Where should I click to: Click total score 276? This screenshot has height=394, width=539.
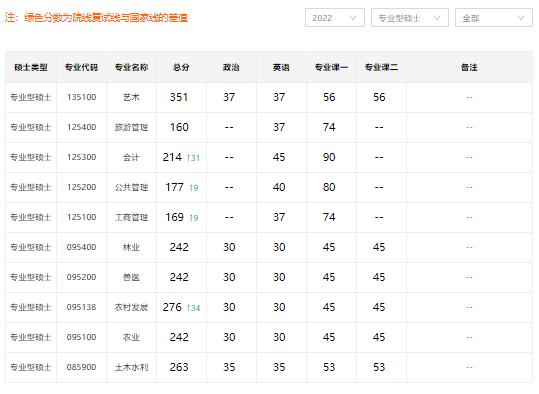(x=172, y=307)
